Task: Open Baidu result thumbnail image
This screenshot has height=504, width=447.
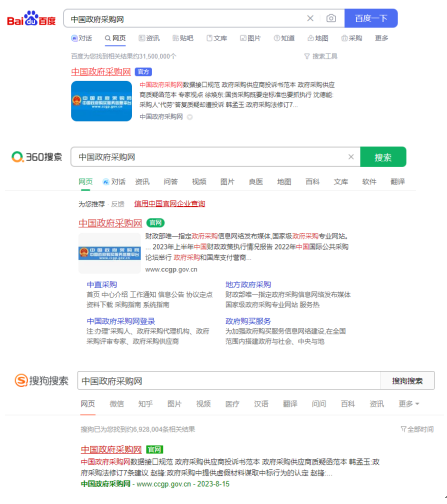Action: (x=101, y=101)
